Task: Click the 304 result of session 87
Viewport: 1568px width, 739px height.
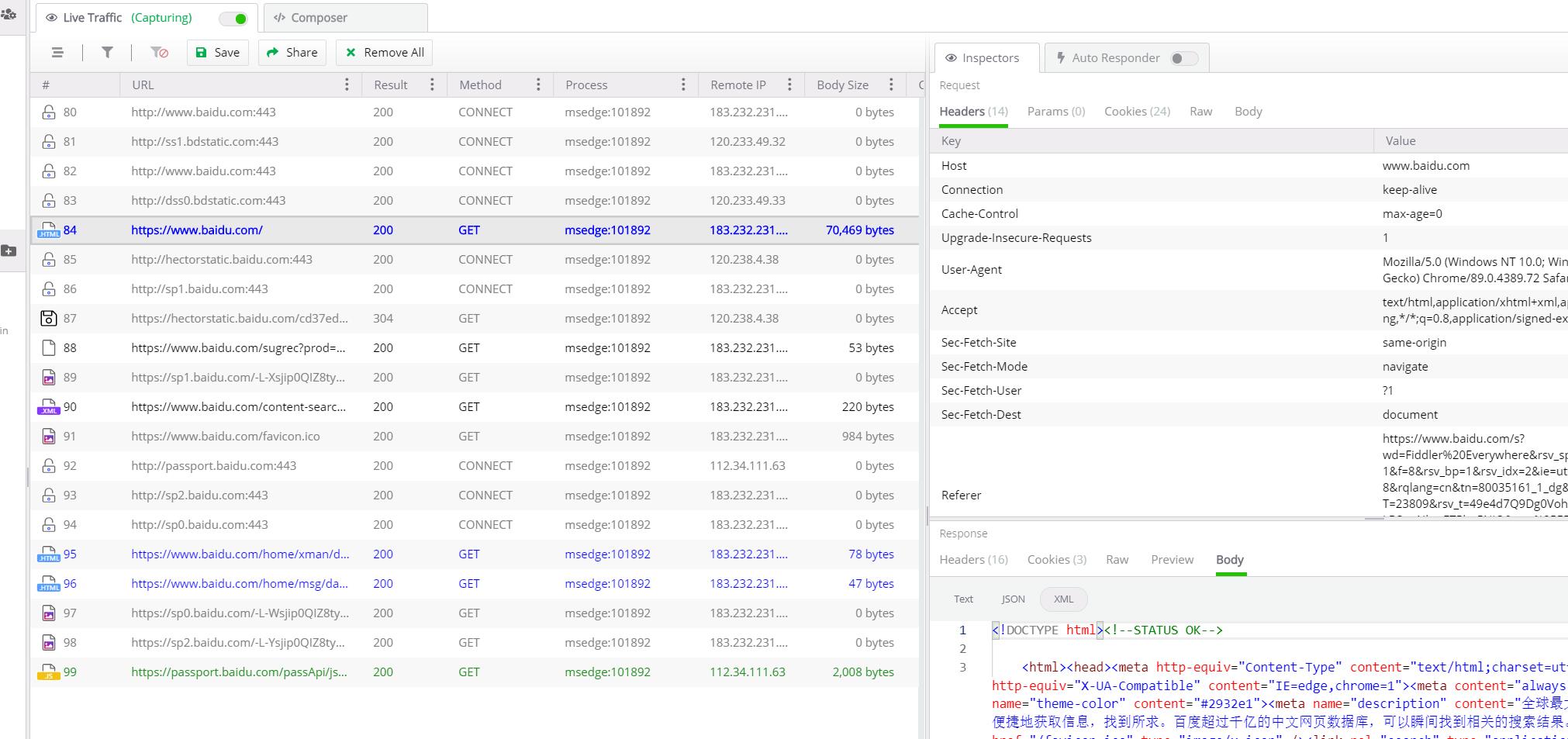Action: click(383, 319)
